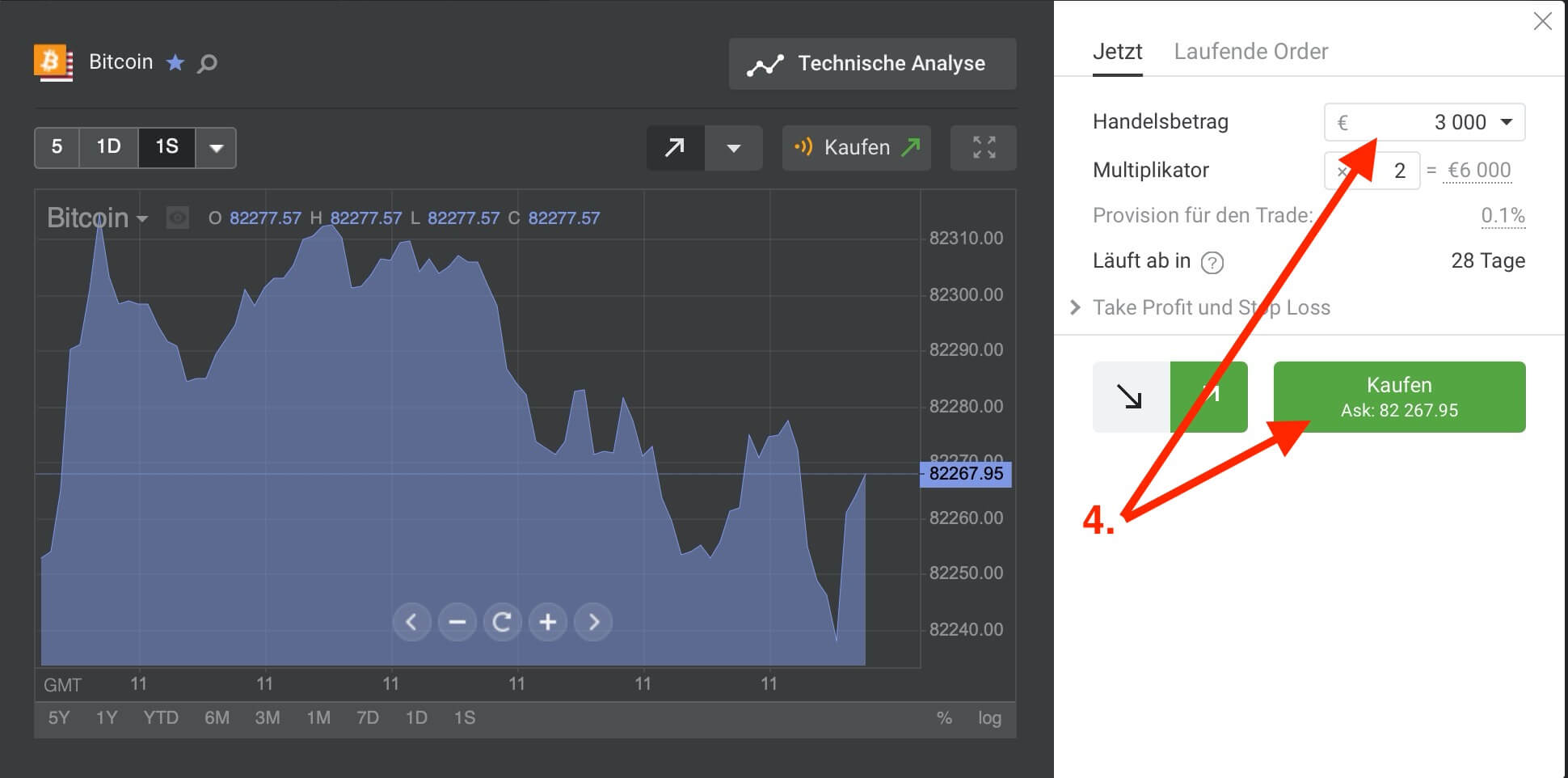
Task: Click the sell down-arrow button
Action: (x=1132, y=397)
